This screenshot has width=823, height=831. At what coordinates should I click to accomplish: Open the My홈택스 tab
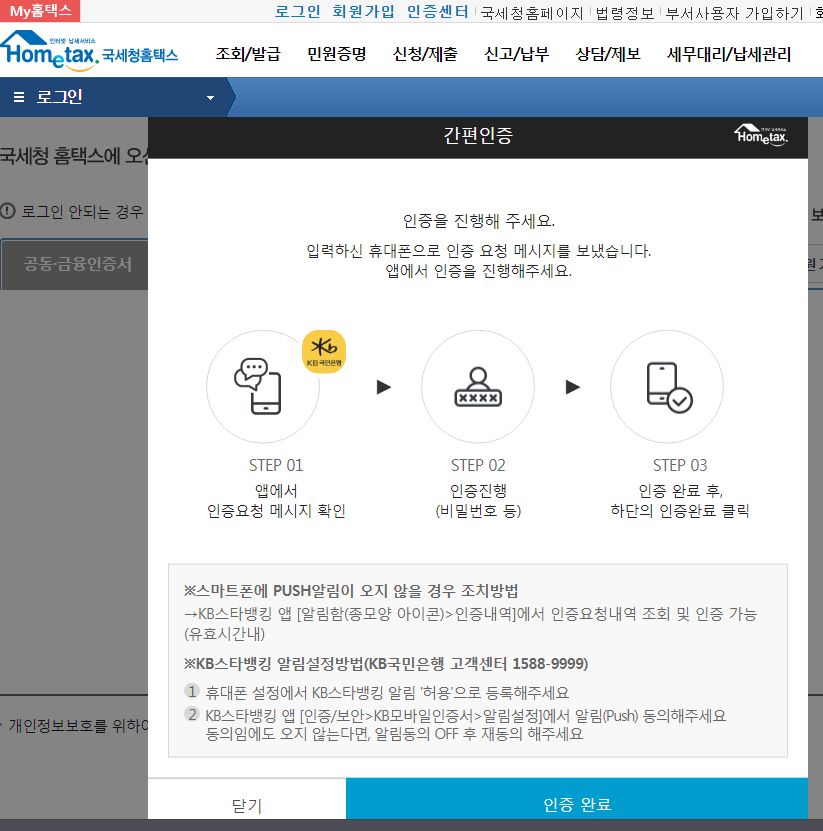point(40,11)
